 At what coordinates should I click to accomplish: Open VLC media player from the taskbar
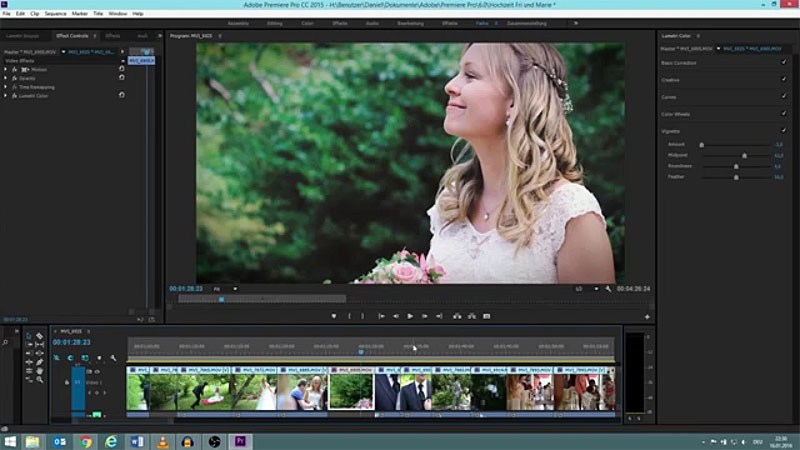coord(163,441)
